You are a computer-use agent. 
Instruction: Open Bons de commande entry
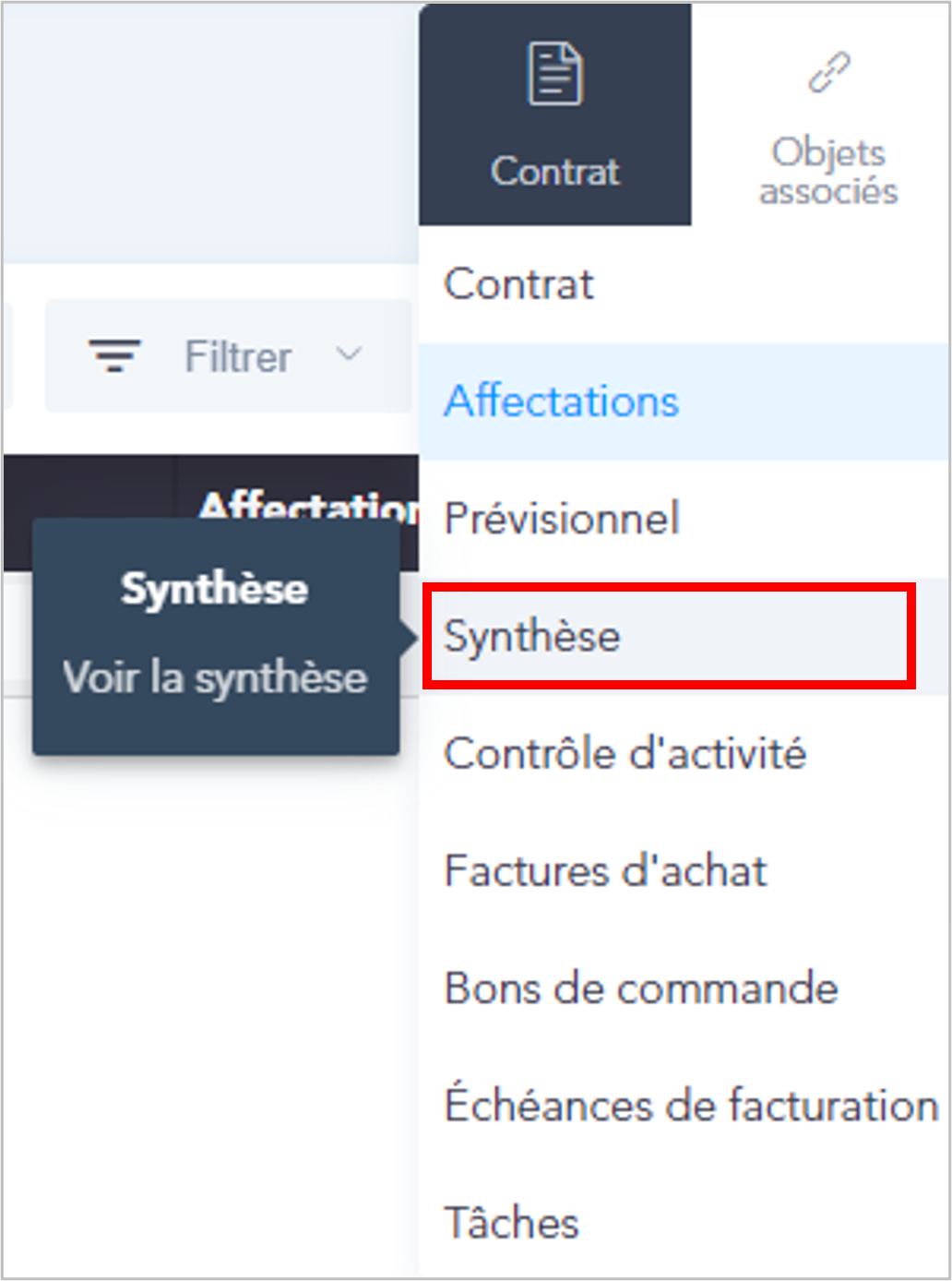684,988
